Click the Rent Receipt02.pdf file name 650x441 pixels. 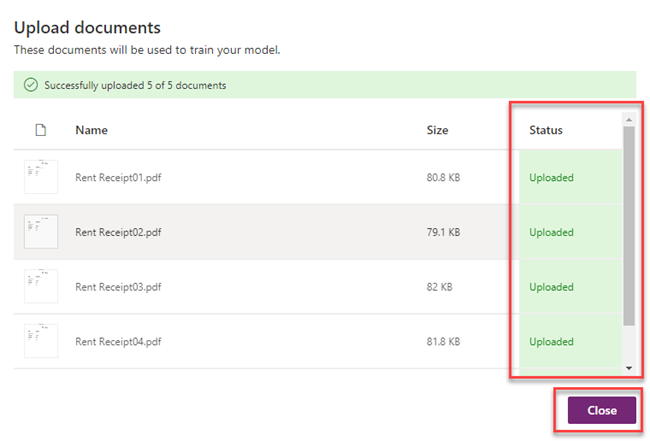(x=118, y=232)
